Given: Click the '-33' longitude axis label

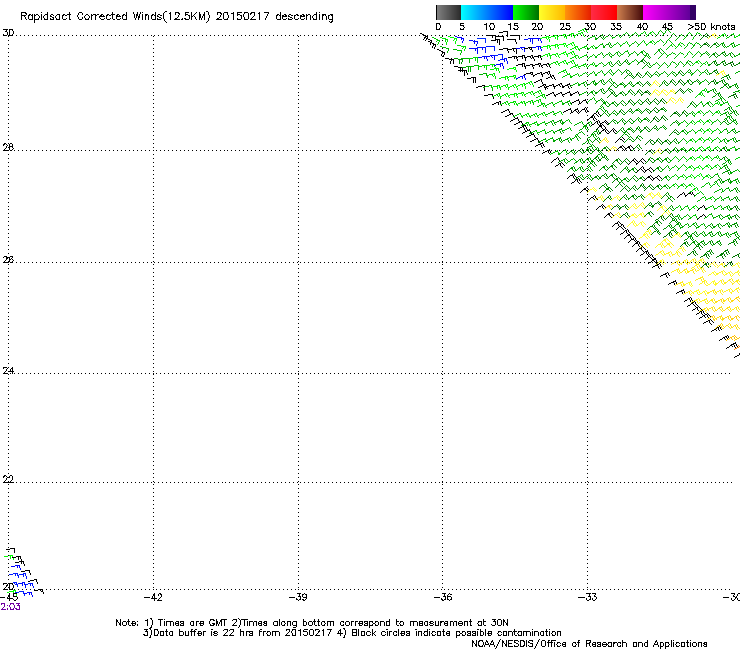Looking at the screenshot, I should (x=588, y=598).
